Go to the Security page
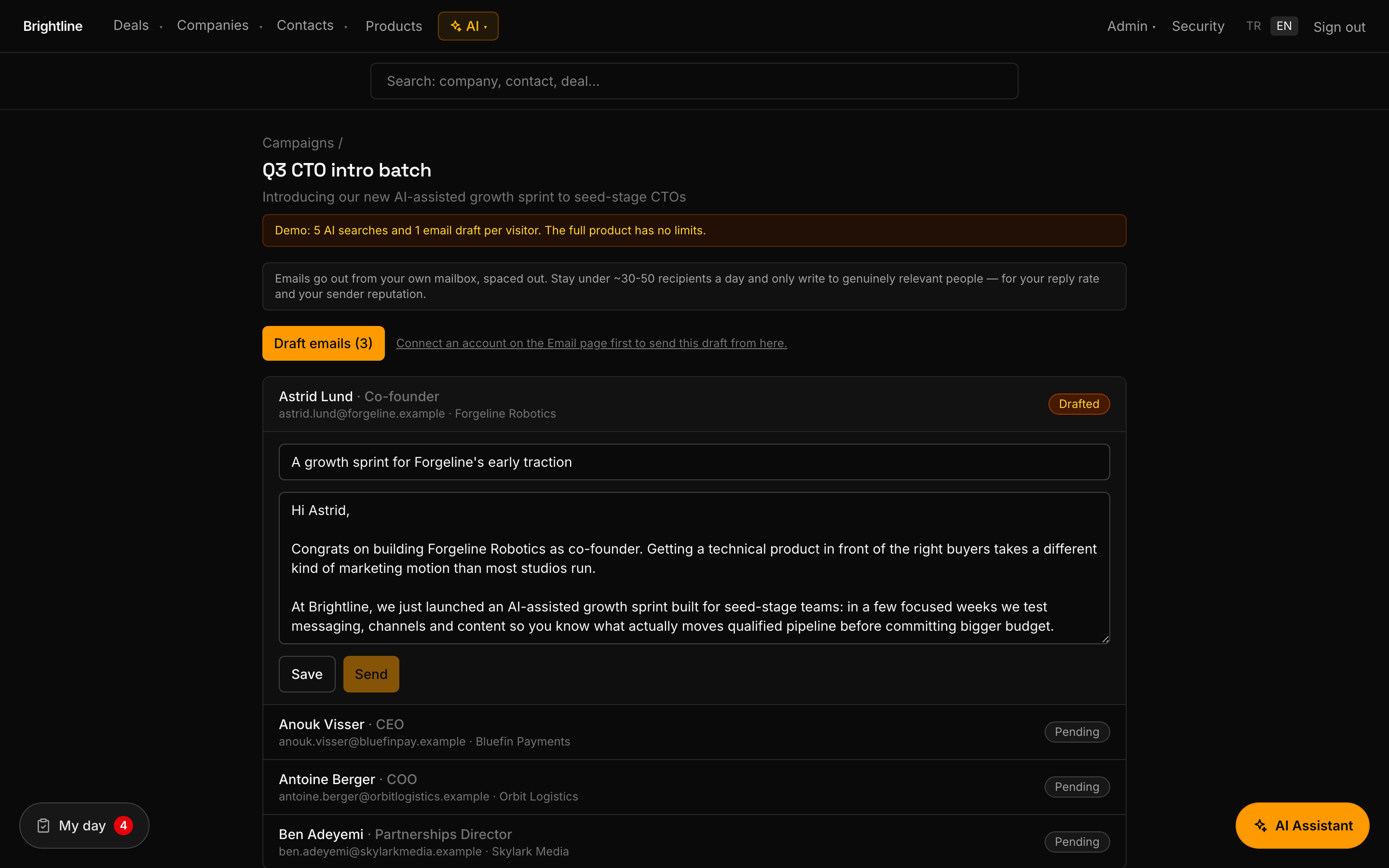The image size is (1389, 868). point(1198,26)
